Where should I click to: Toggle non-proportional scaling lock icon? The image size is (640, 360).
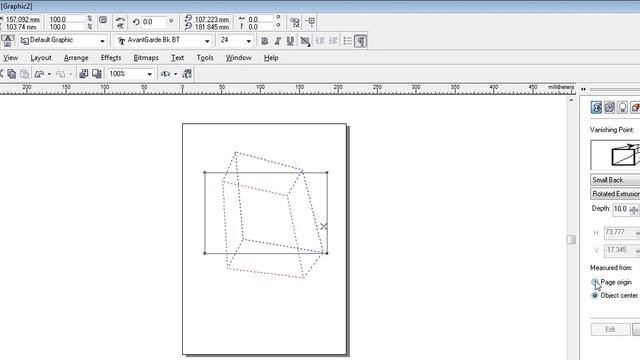click(103, 20)
